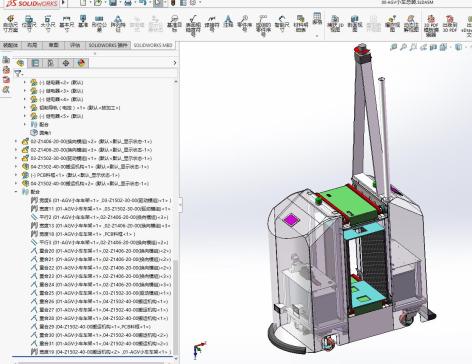Insert a Note annotation
The height and width of the screenshot is (364, 472).
(228, 21)
